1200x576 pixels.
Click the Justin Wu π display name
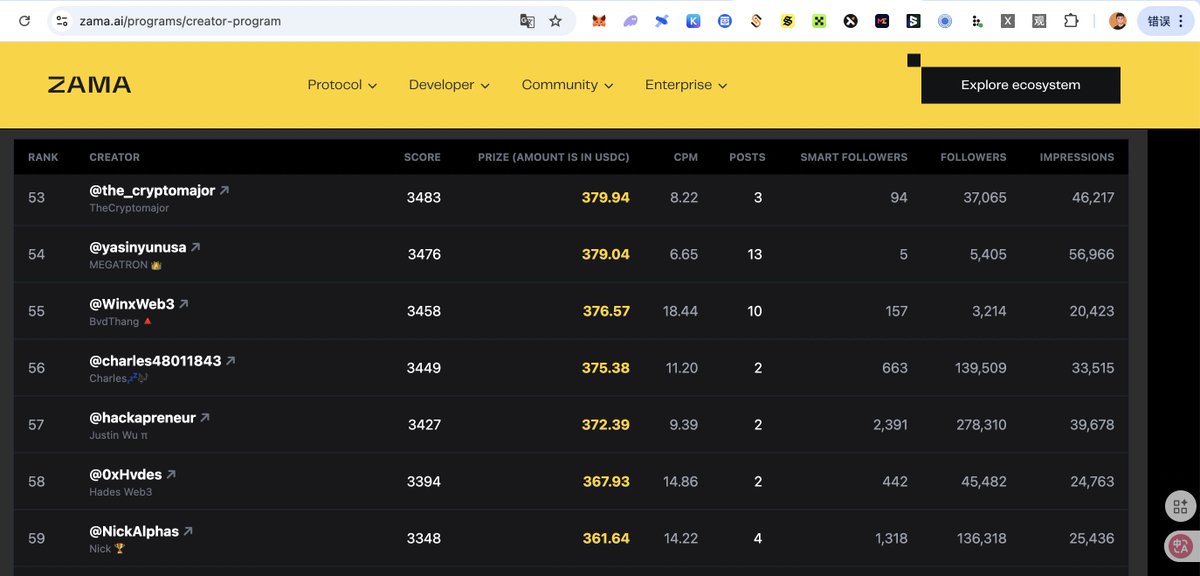coord(118,435)
